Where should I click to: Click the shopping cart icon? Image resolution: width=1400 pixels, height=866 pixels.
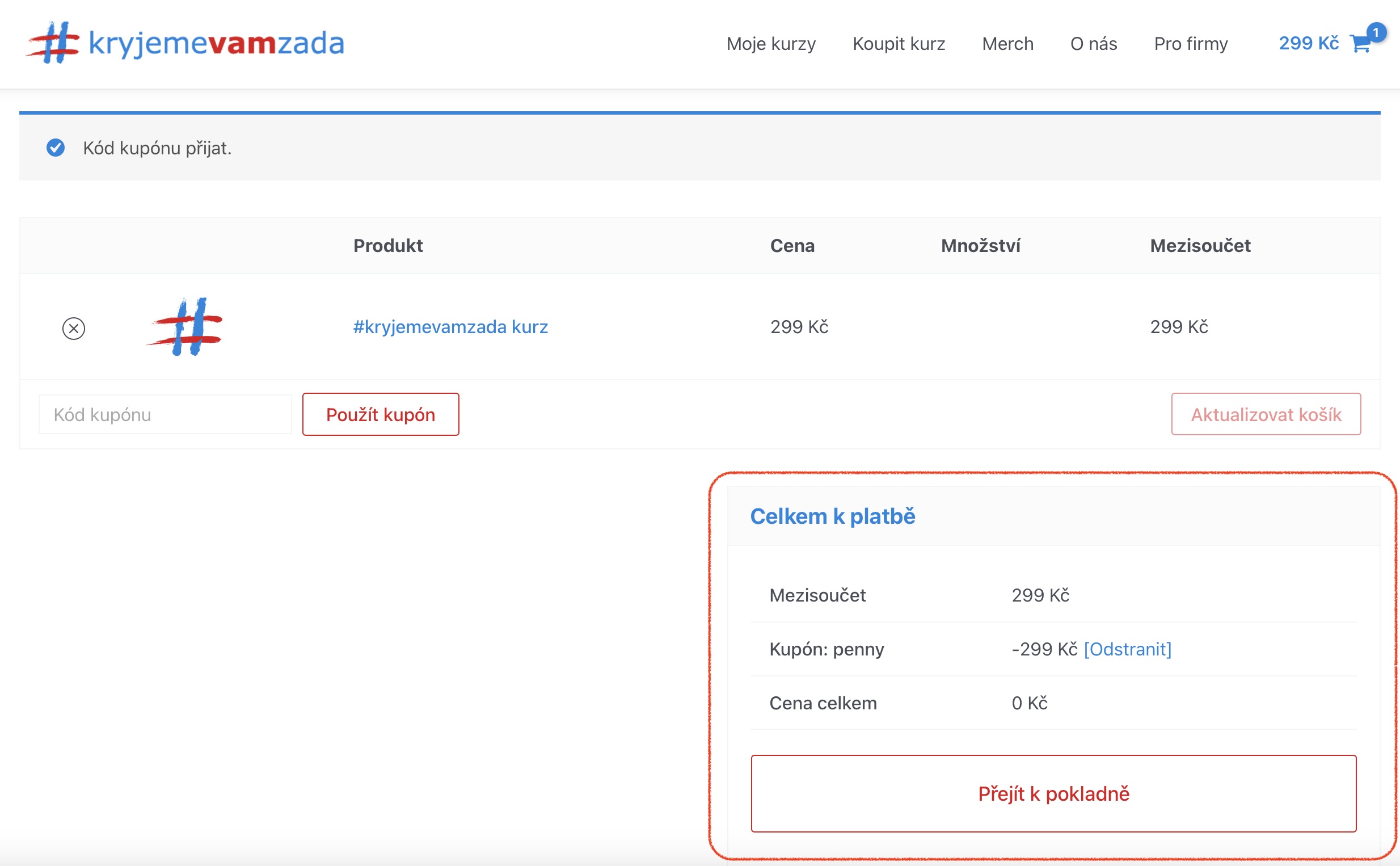coord(1359,44)
